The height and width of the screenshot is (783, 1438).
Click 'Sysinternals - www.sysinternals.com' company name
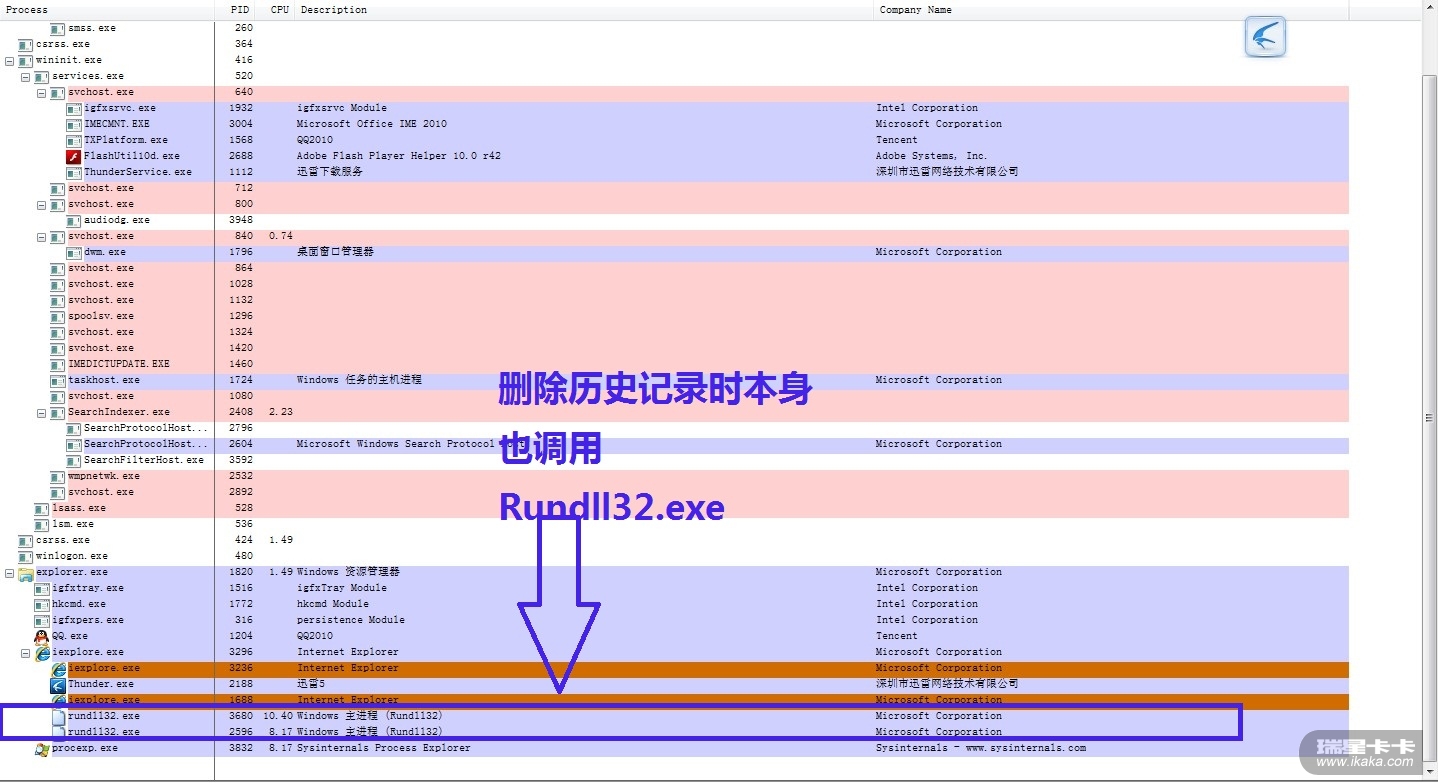point(981,748)
